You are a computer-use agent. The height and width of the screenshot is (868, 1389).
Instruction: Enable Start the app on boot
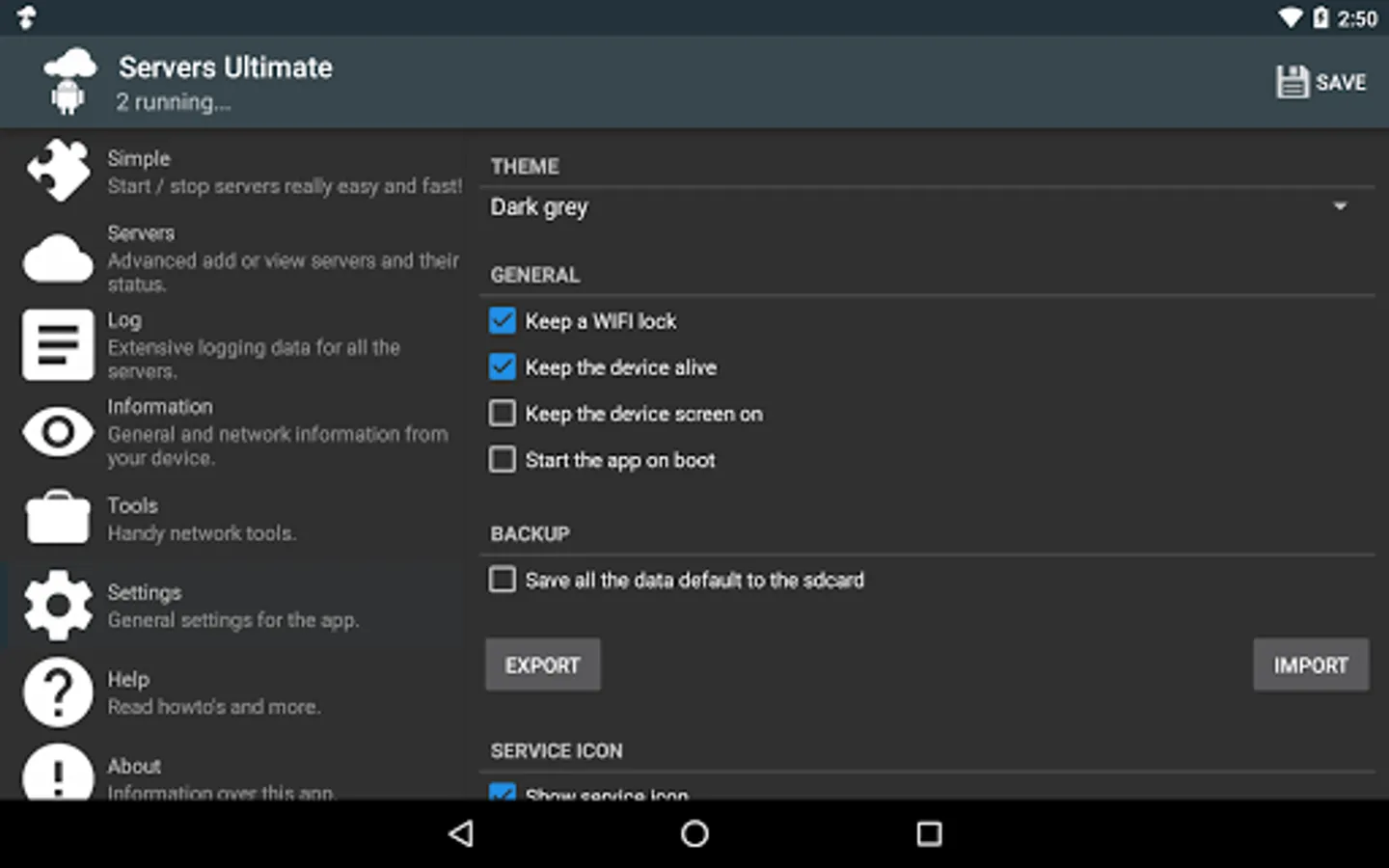pos(503,459)
